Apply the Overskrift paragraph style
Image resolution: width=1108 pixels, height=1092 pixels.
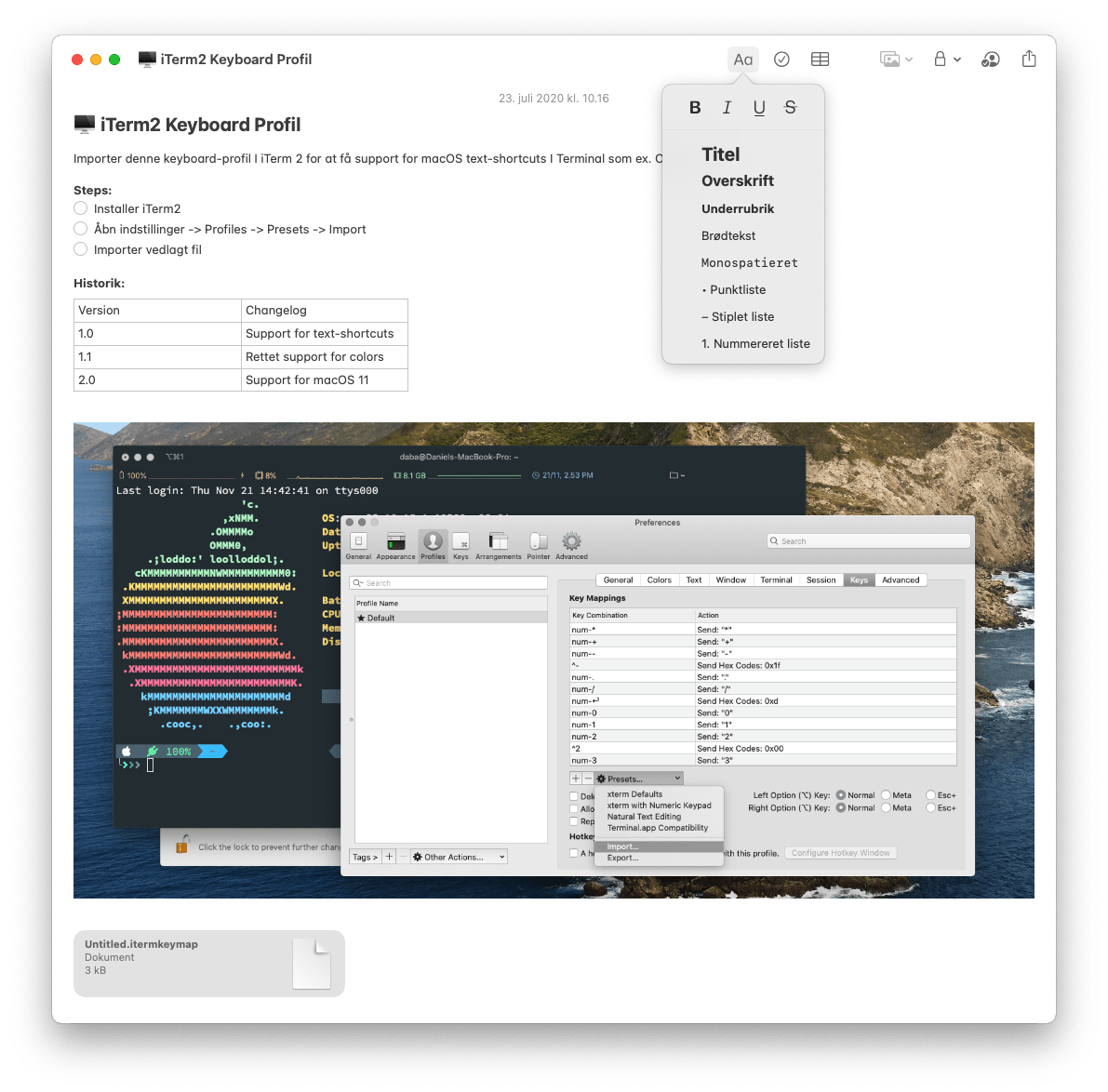click(738, 180)
